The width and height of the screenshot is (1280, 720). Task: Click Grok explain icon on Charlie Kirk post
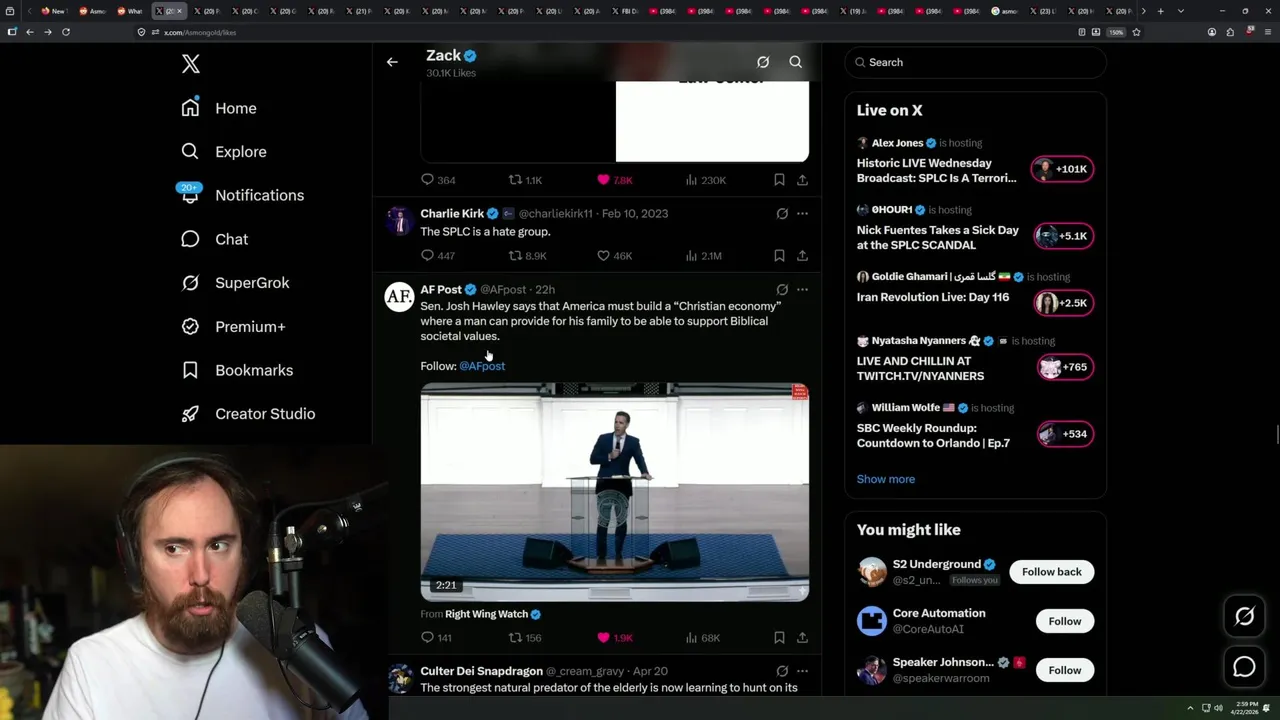782,214
